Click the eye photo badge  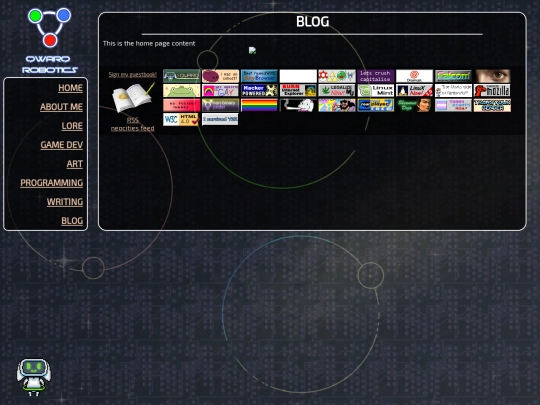click(x=492, y=76)
